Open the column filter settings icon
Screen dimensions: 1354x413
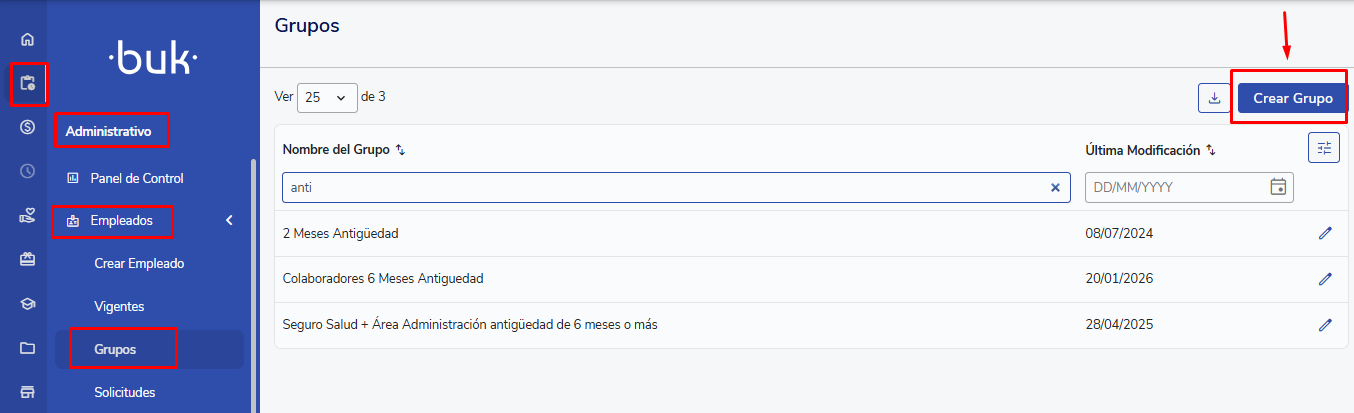point(1324,148)
